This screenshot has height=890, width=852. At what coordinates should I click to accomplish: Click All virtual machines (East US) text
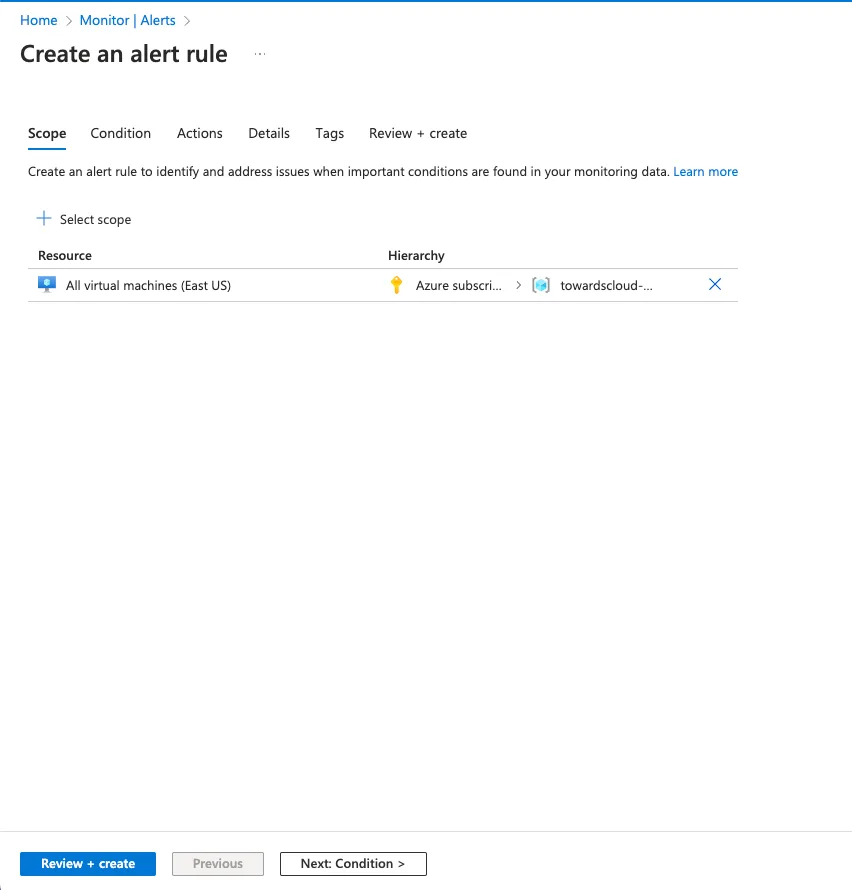pos(148,285)
